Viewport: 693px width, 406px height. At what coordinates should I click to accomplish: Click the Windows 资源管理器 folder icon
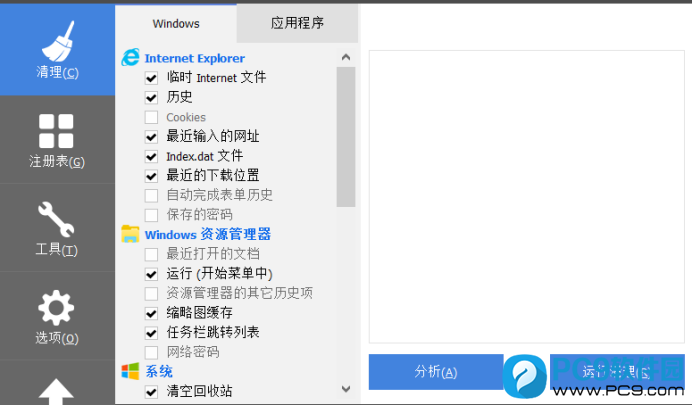click(130, 234)
